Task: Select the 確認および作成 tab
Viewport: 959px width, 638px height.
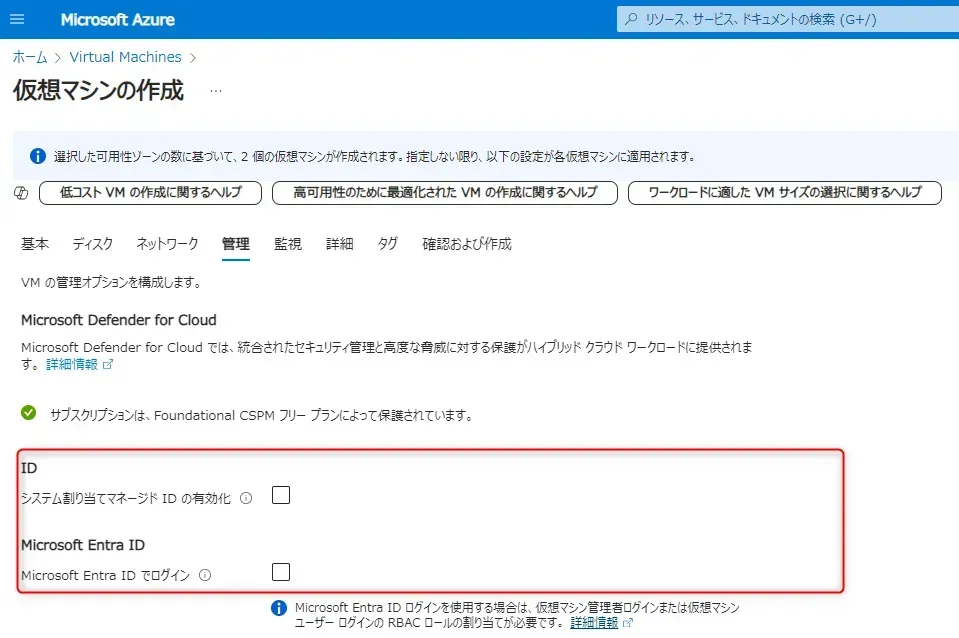Action: pyautogui.click(x=466, y=244)
